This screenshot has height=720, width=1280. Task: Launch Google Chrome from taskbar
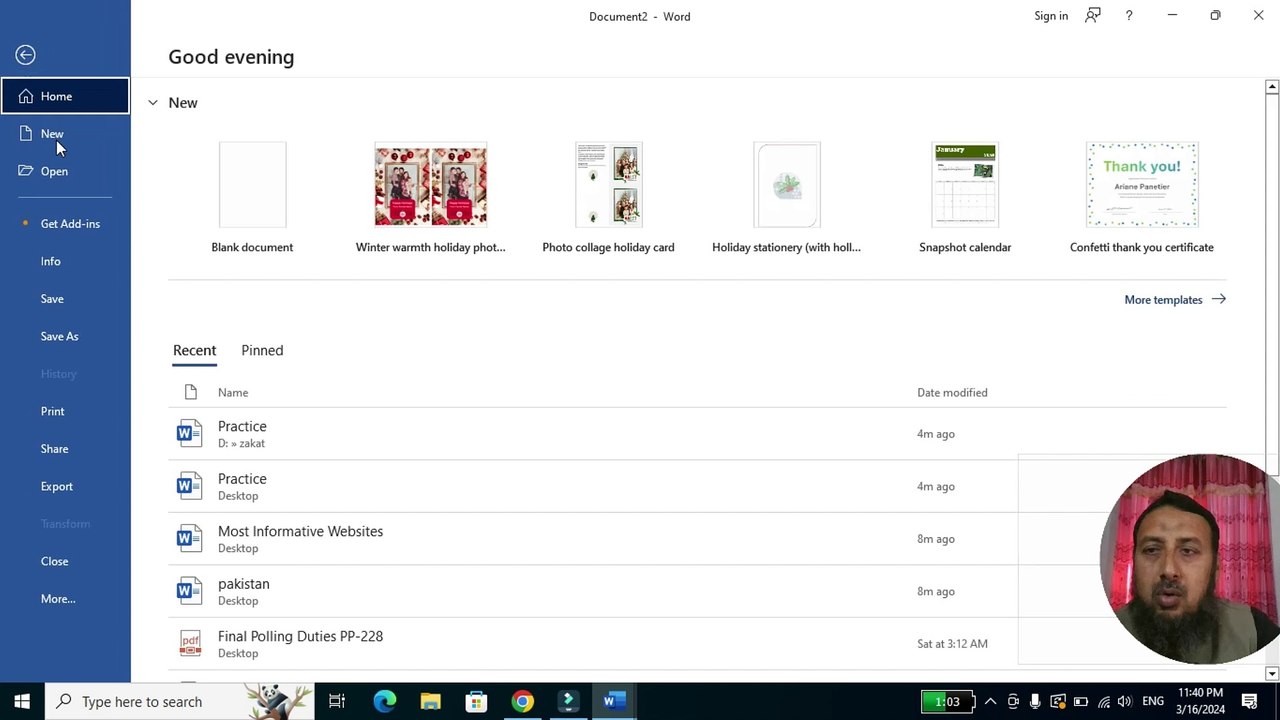point(522,702)
